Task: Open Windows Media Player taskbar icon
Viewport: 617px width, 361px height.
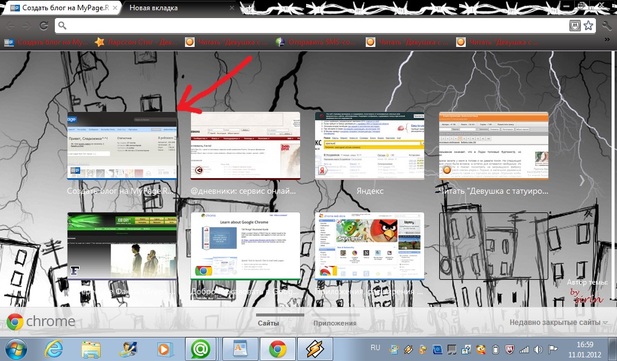Action: (164, 349)
